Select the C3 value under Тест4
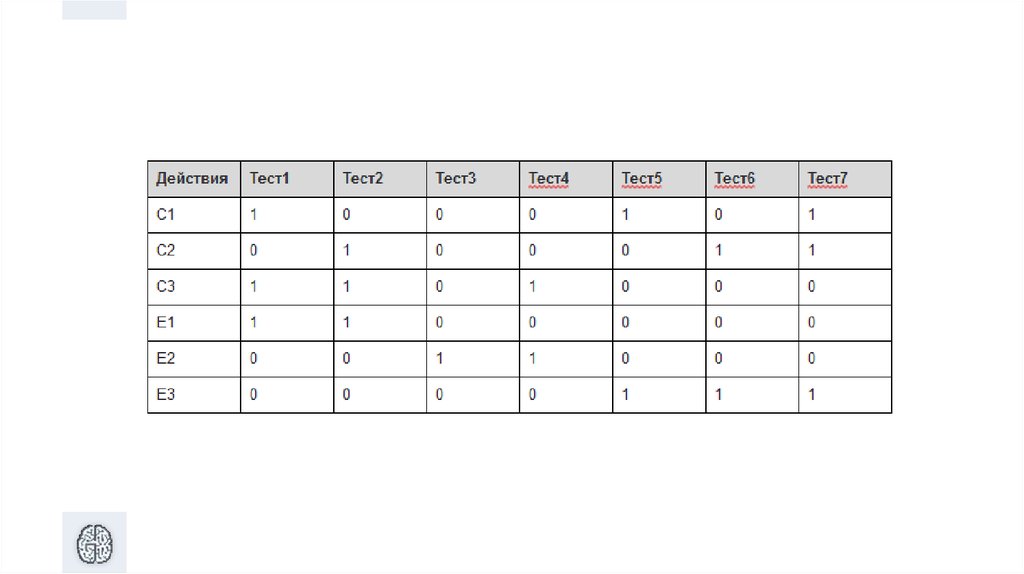The height and width of the screenshot is (574, 1024). [532, 287]
